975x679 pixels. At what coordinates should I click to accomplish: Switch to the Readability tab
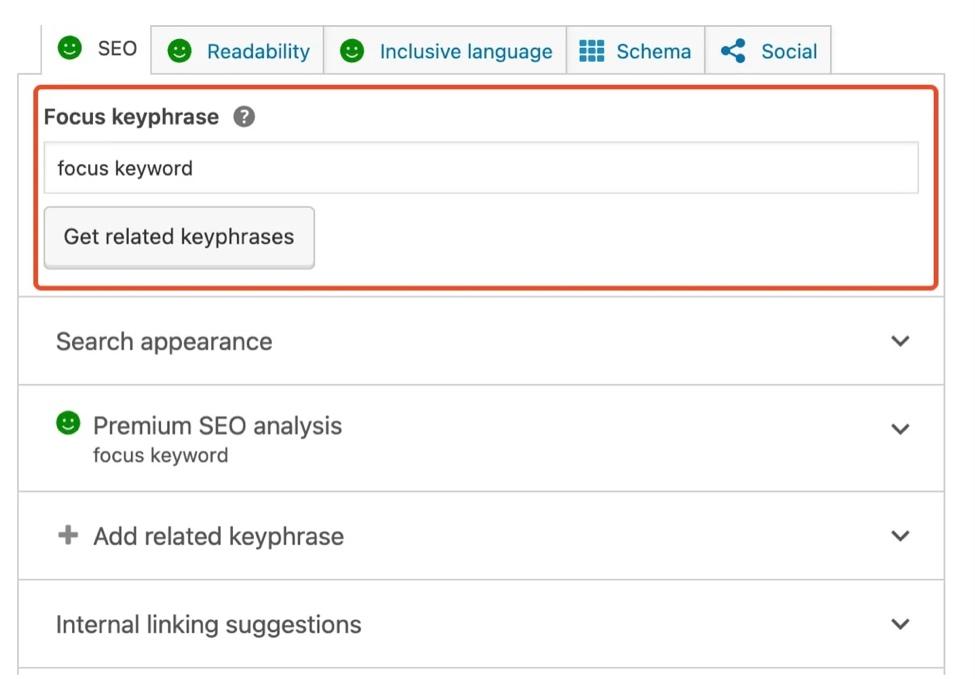click(x=238, y=50)
